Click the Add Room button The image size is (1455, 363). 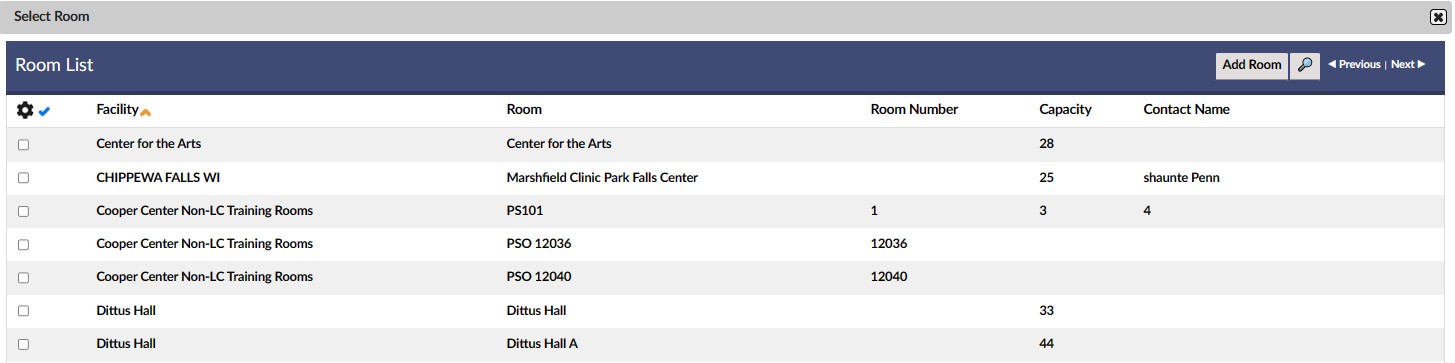coord(1252,65)
